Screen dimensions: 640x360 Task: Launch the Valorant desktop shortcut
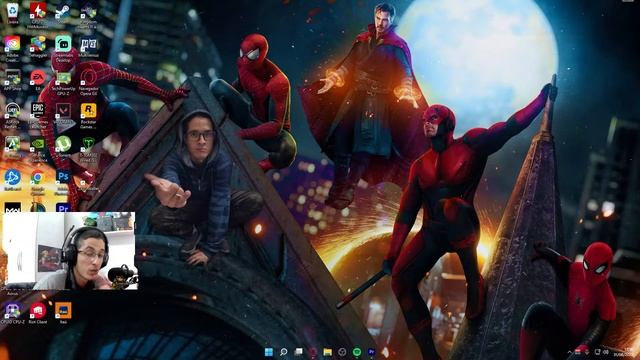pyautogui.click(x=63, y=113)
